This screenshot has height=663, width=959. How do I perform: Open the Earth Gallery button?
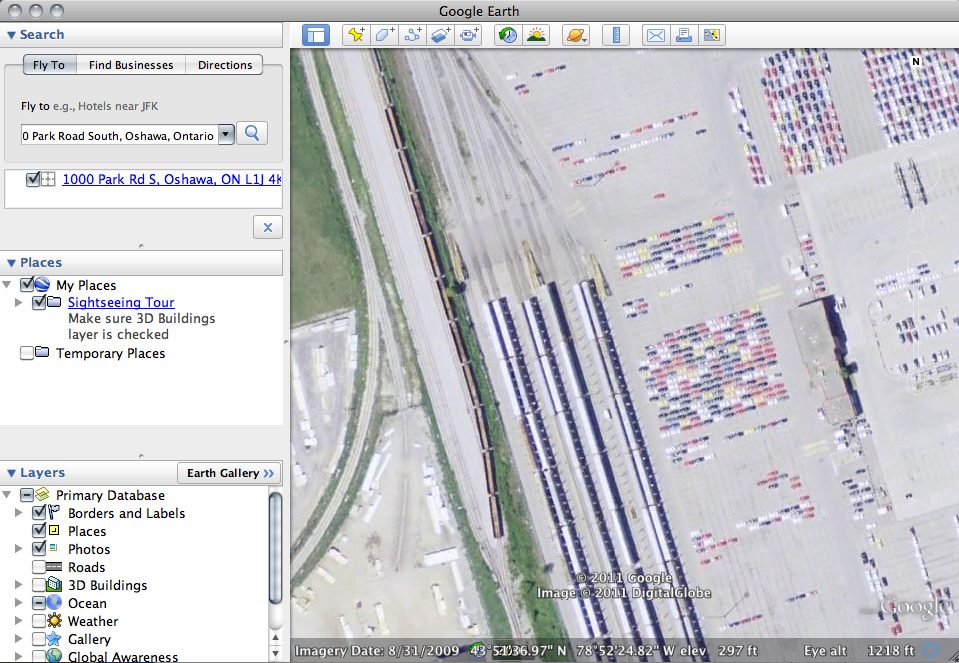coord(228,473)
